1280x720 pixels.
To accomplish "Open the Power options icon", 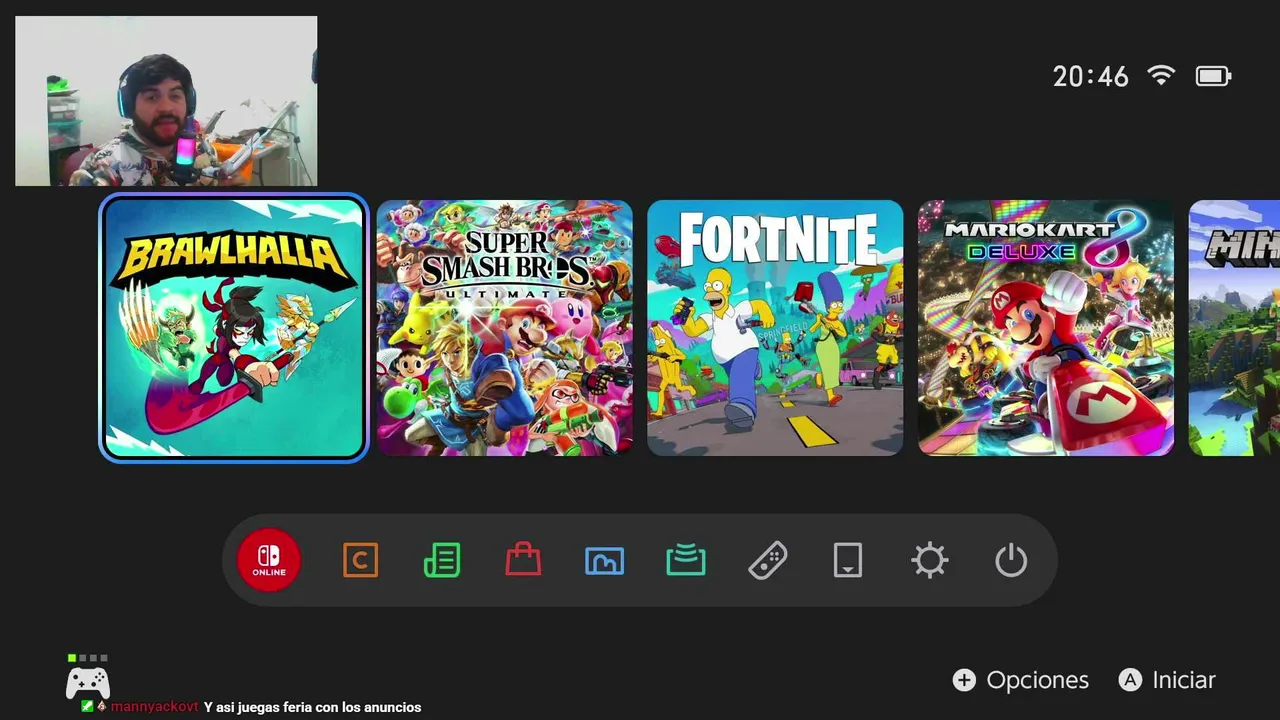I will [x=1011, y=560].
